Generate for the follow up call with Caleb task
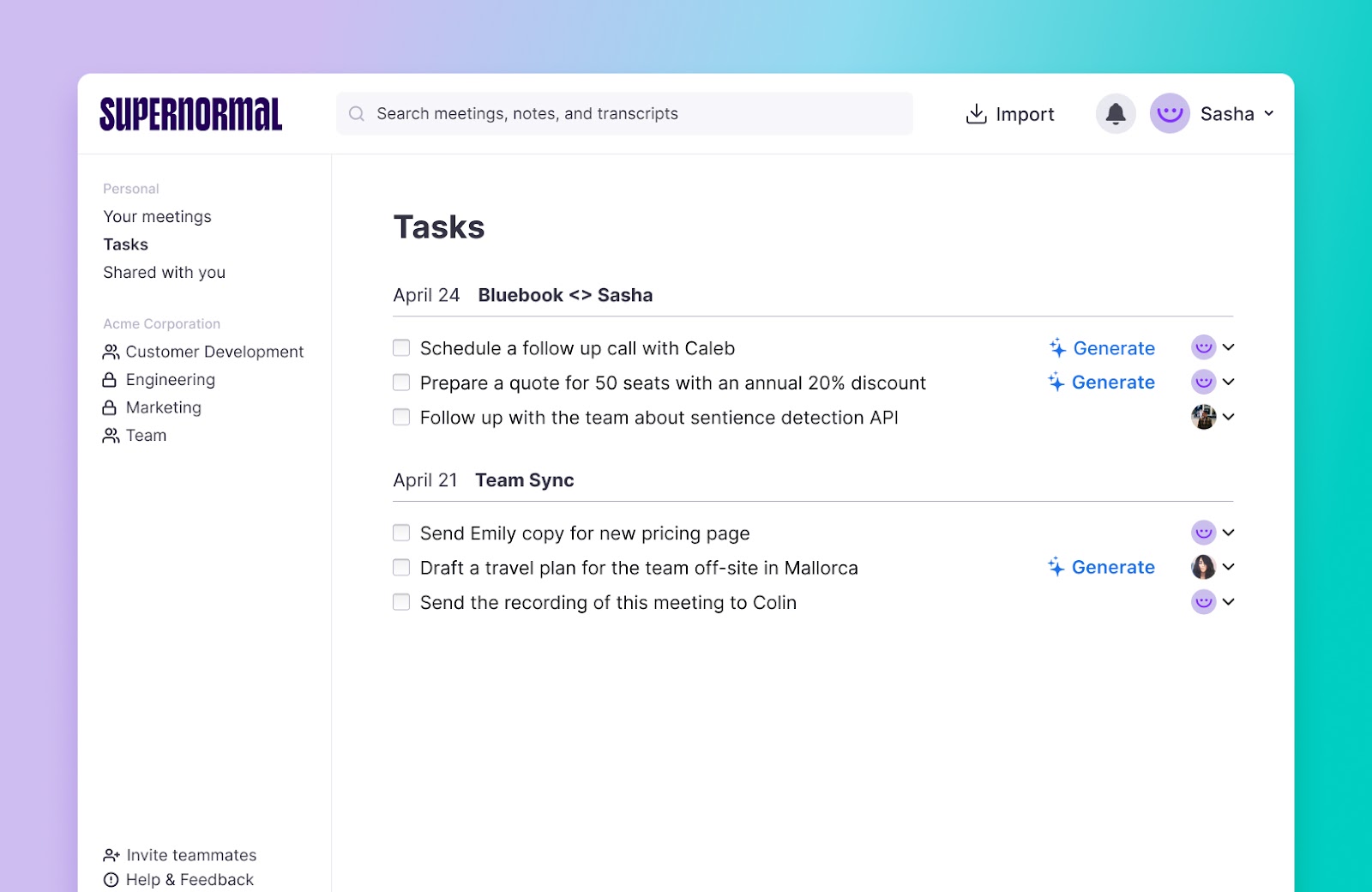1372x892 pixels. point(1102,348)
